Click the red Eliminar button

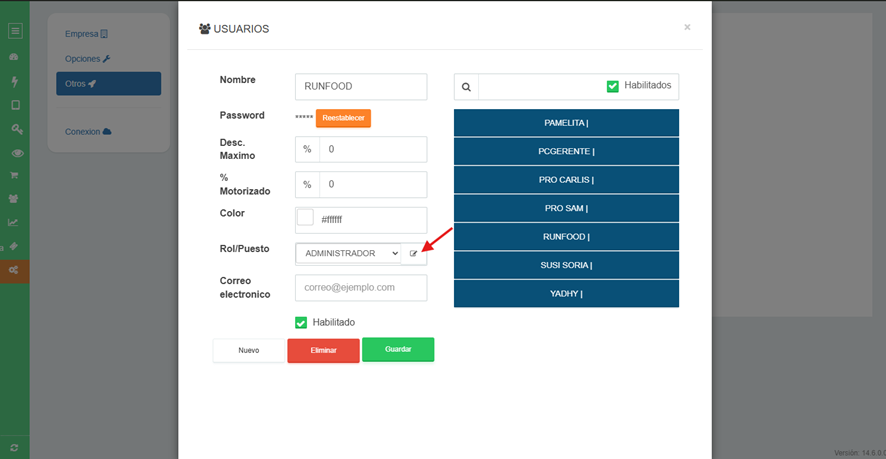(x=323, y=350)
